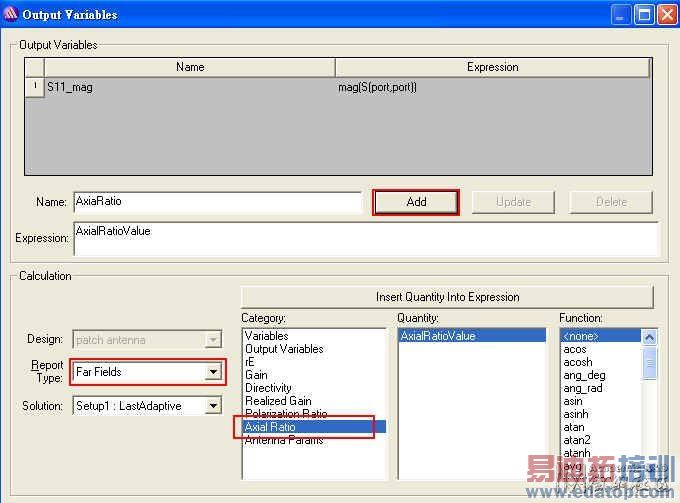Click the Delete button

coord(611,202)
